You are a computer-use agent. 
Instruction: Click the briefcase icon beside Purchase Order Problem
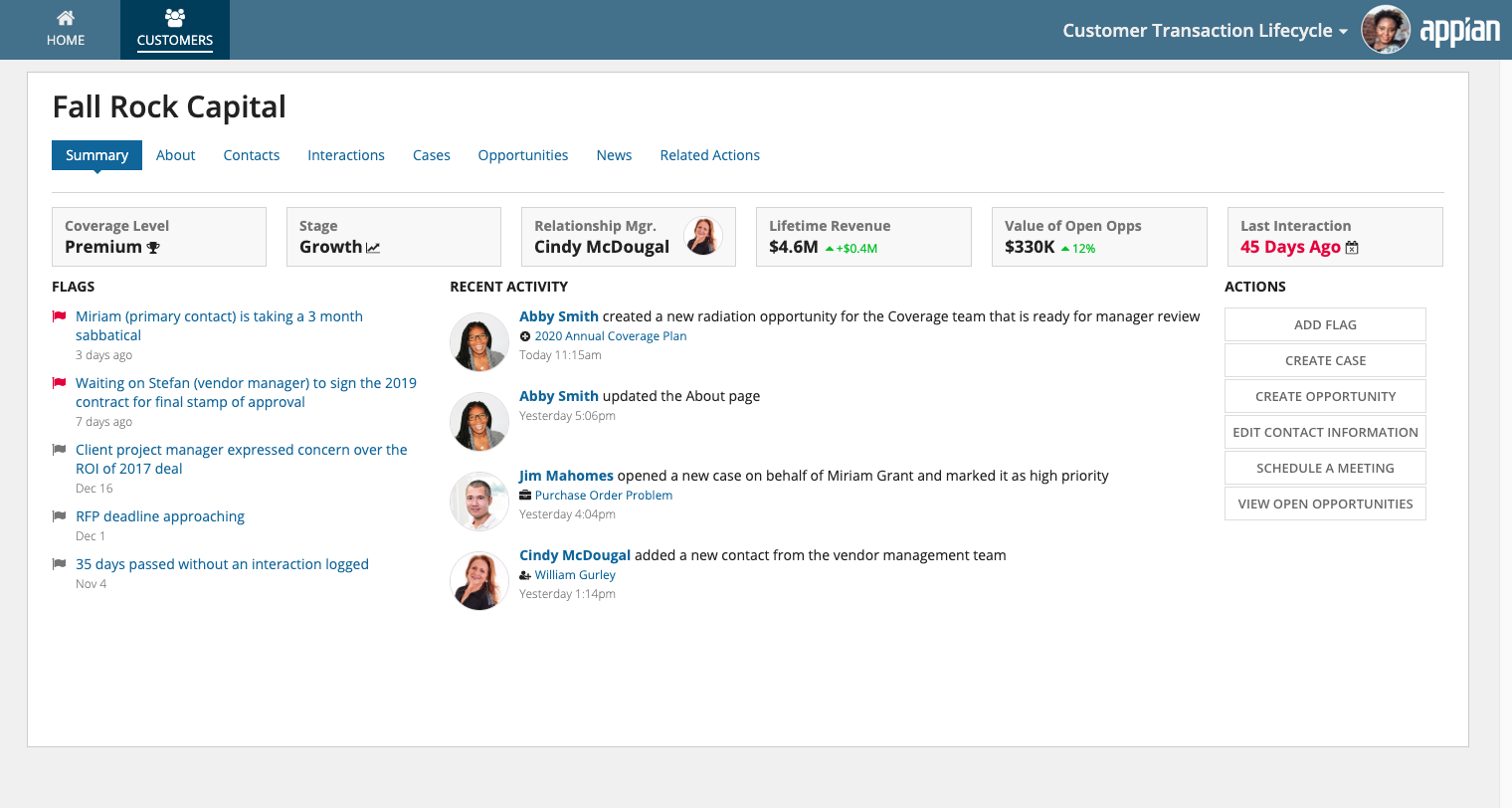tap(525, 496)
